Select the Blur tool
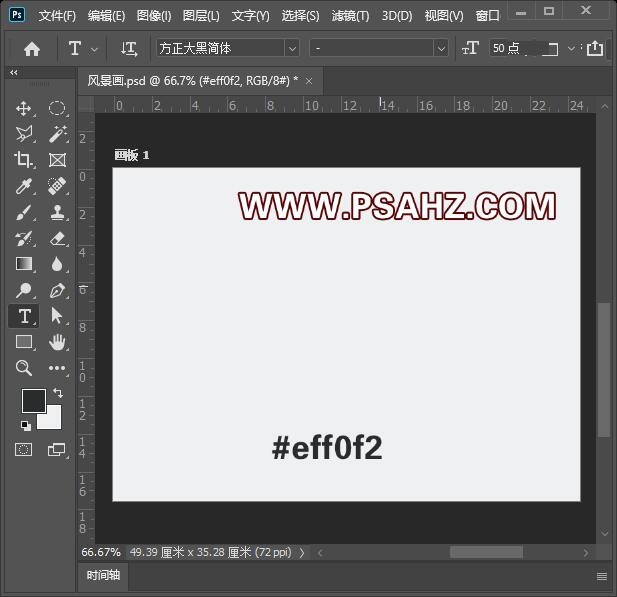The image size is (617, 597). (x=57, y=264)
